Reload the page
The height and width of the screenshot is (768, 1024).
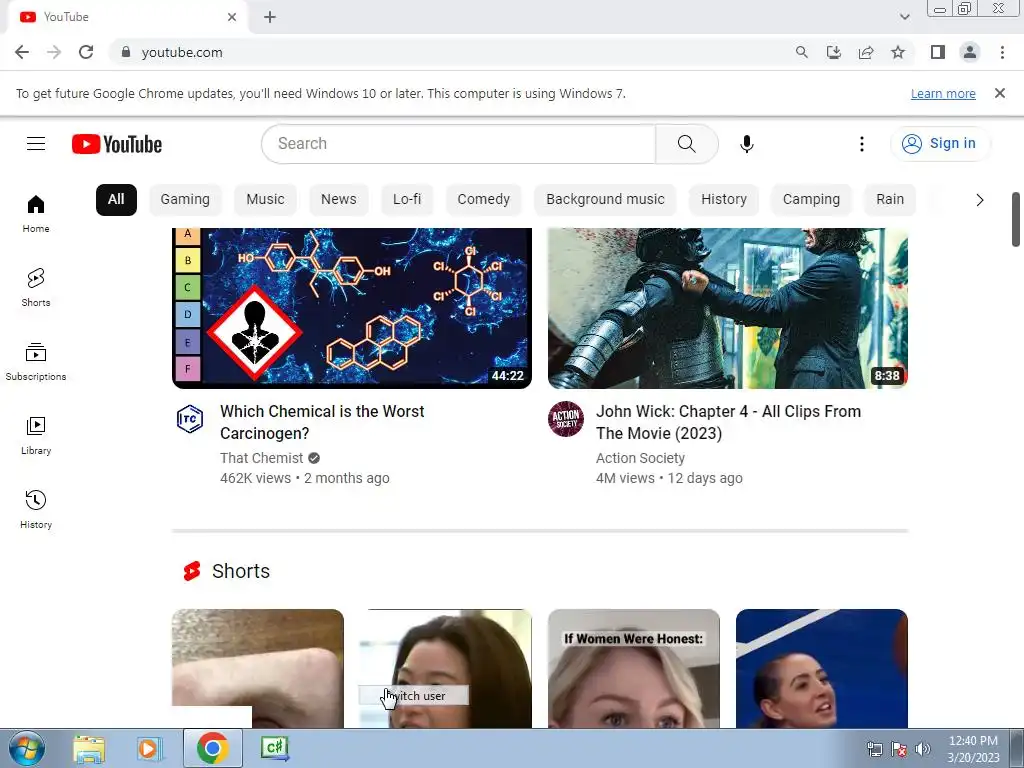tap(86, 52)
